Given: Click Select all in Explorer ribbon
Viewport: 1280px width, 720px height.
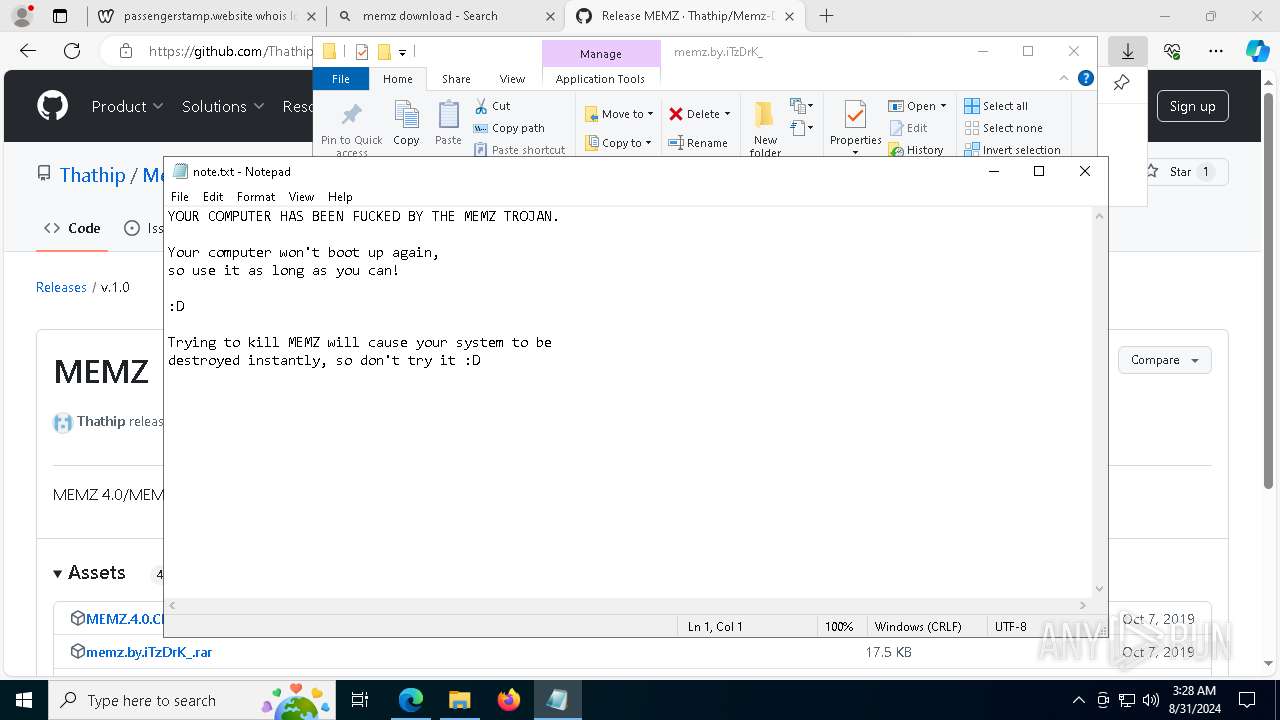Looking at the screenshot, I should click(x=996, y=106).
